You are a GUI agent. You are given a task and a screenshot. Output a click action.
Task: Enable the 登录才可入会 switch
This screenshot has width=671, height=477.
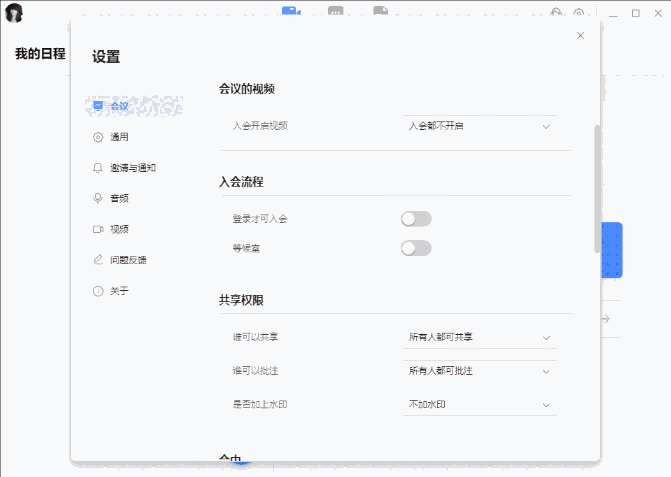416,219
